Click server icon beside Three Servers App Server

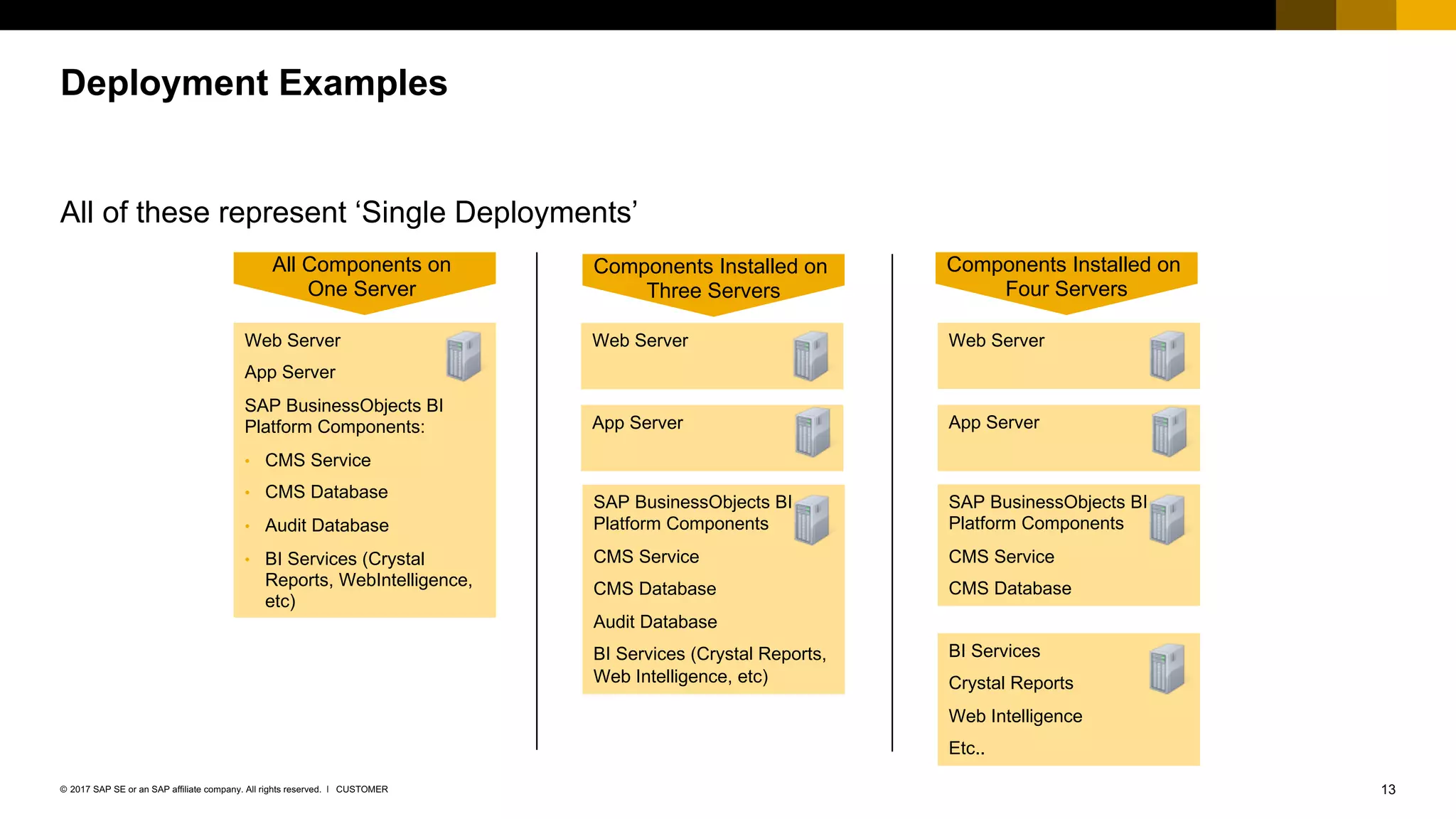click(813, 432)
